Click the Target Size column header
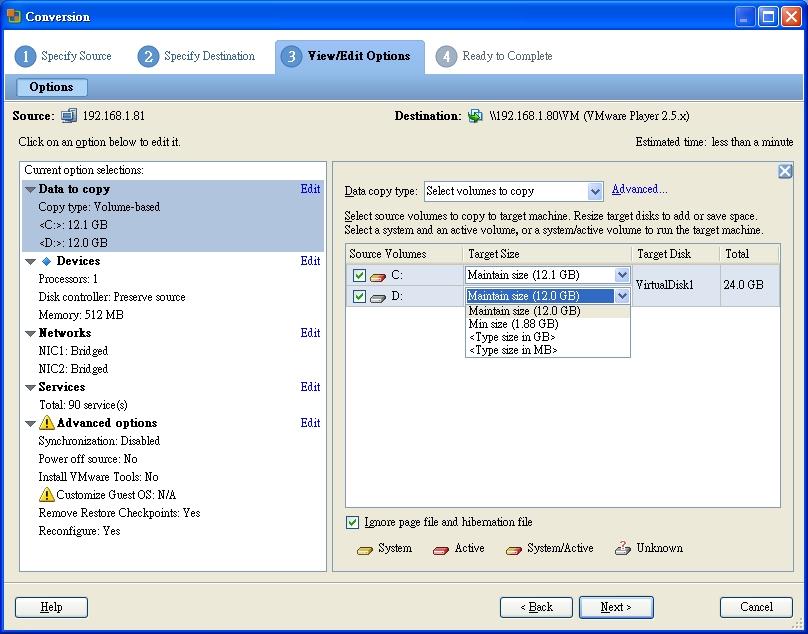 click(547, 254)
